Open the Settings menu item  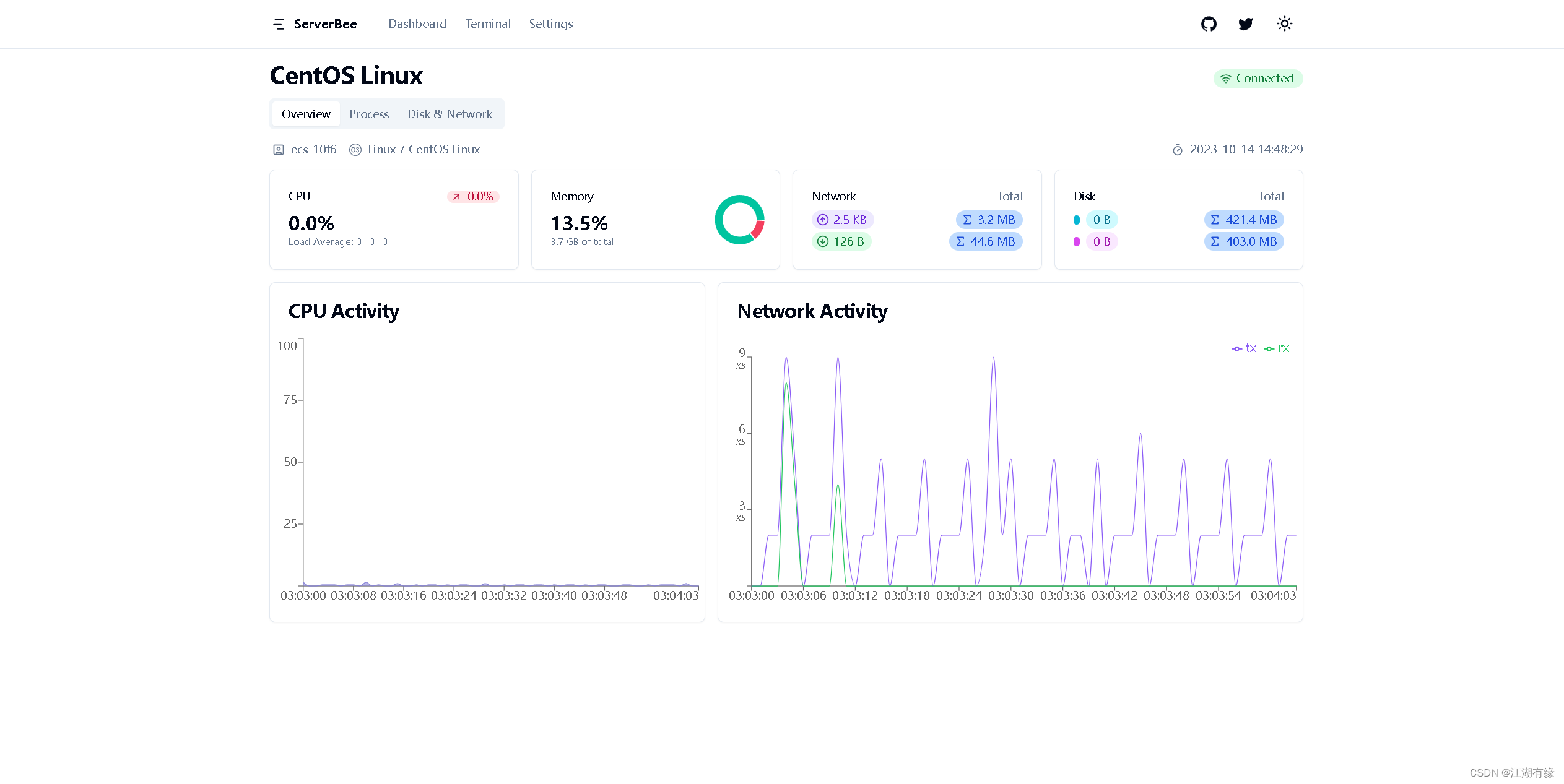(x=551, y=24)
